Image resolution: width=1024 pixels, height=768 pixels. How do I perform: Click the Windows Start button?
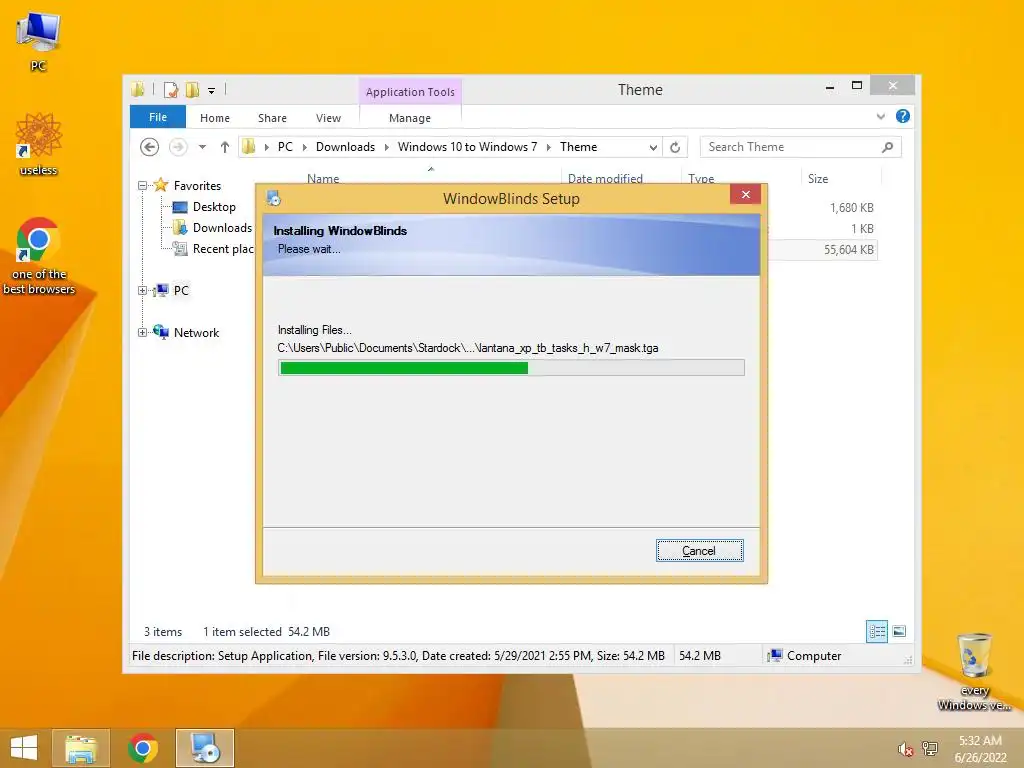pos(24,748)
